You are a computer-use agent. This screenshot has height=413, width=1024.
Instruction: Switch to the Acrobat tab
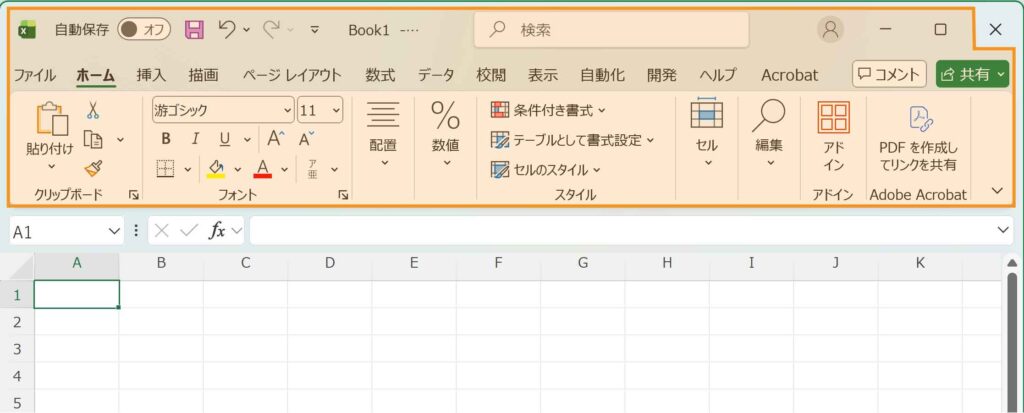[790, 75]
